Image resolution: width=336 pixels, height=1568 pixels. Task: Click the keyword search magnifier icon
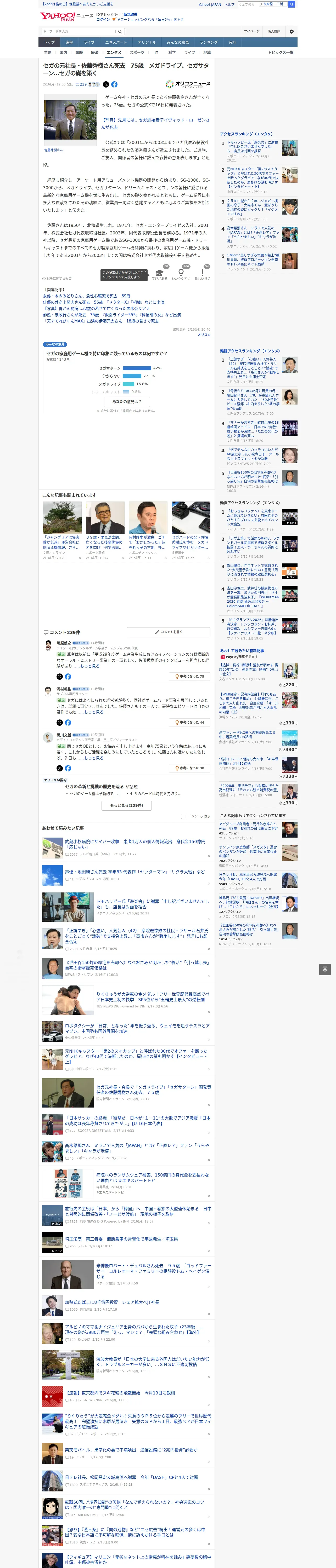click(120, 32)
